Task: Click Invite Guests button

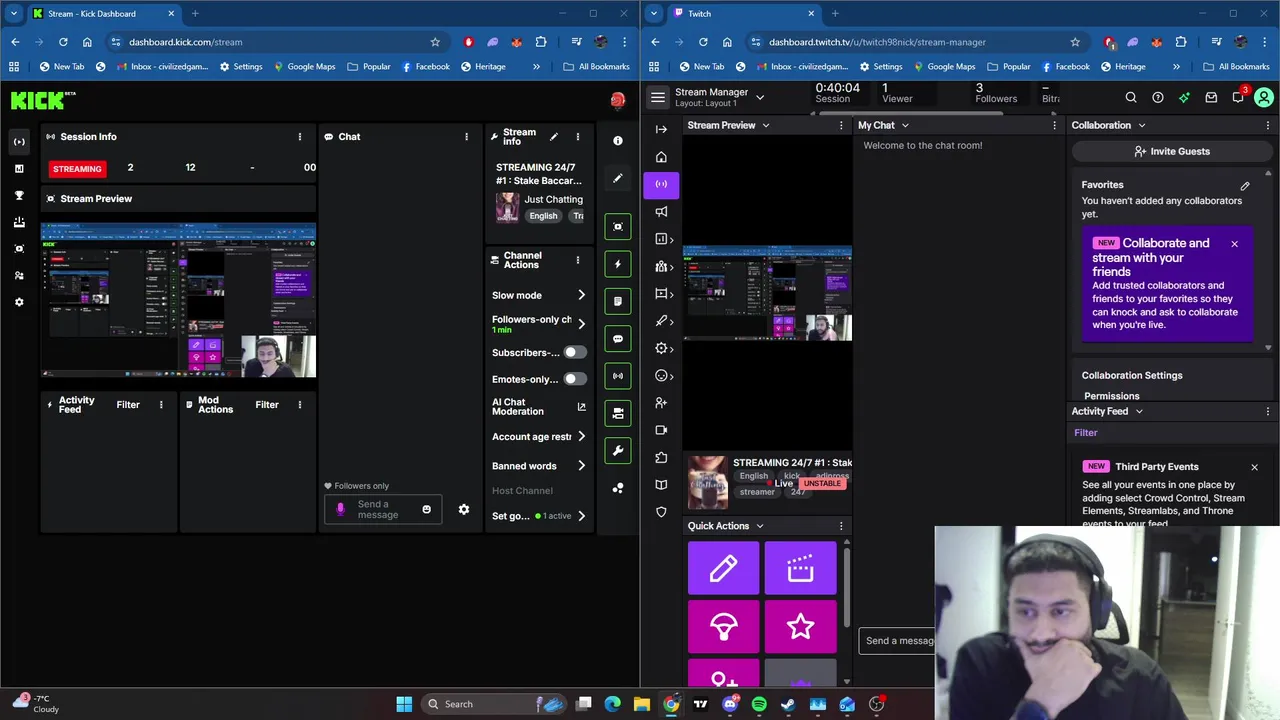Action: pyautogui.click(x=1172, y=152)
